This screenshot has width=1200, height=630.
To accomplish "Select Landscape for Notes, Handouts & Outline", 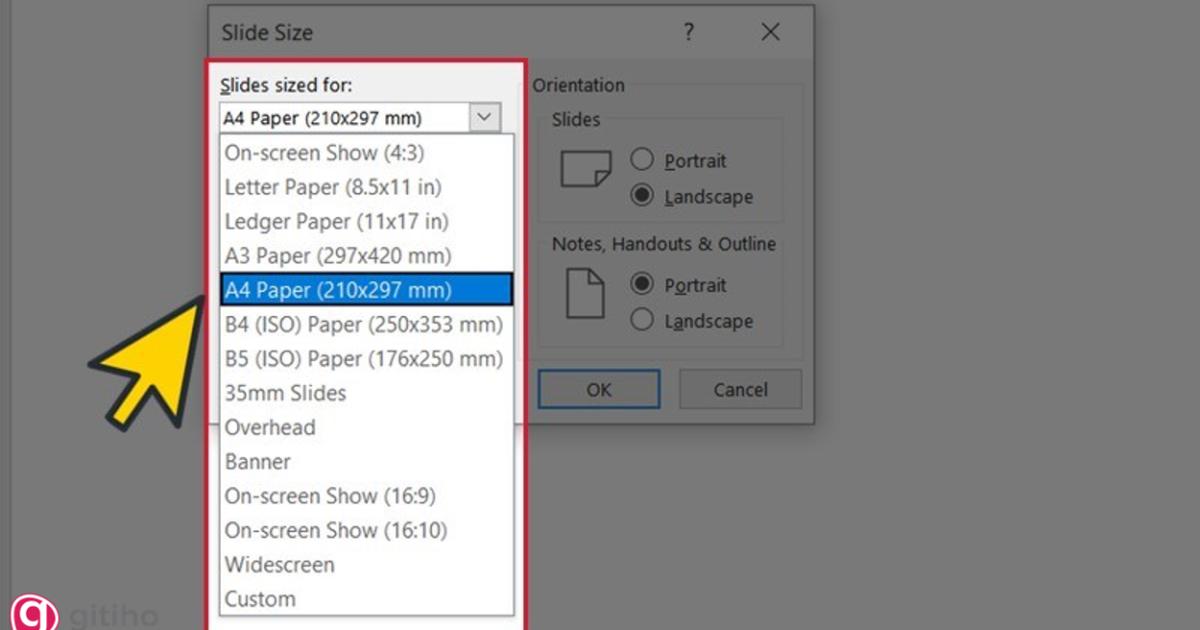I will click(x=641, y=321).
